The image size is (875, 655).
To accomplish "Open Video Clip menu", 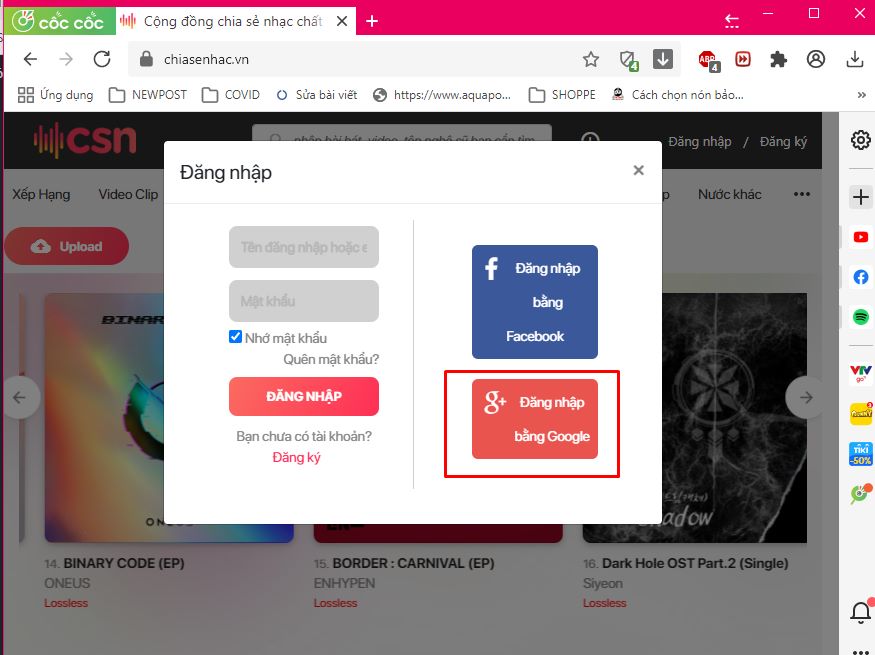I will 128,194.
